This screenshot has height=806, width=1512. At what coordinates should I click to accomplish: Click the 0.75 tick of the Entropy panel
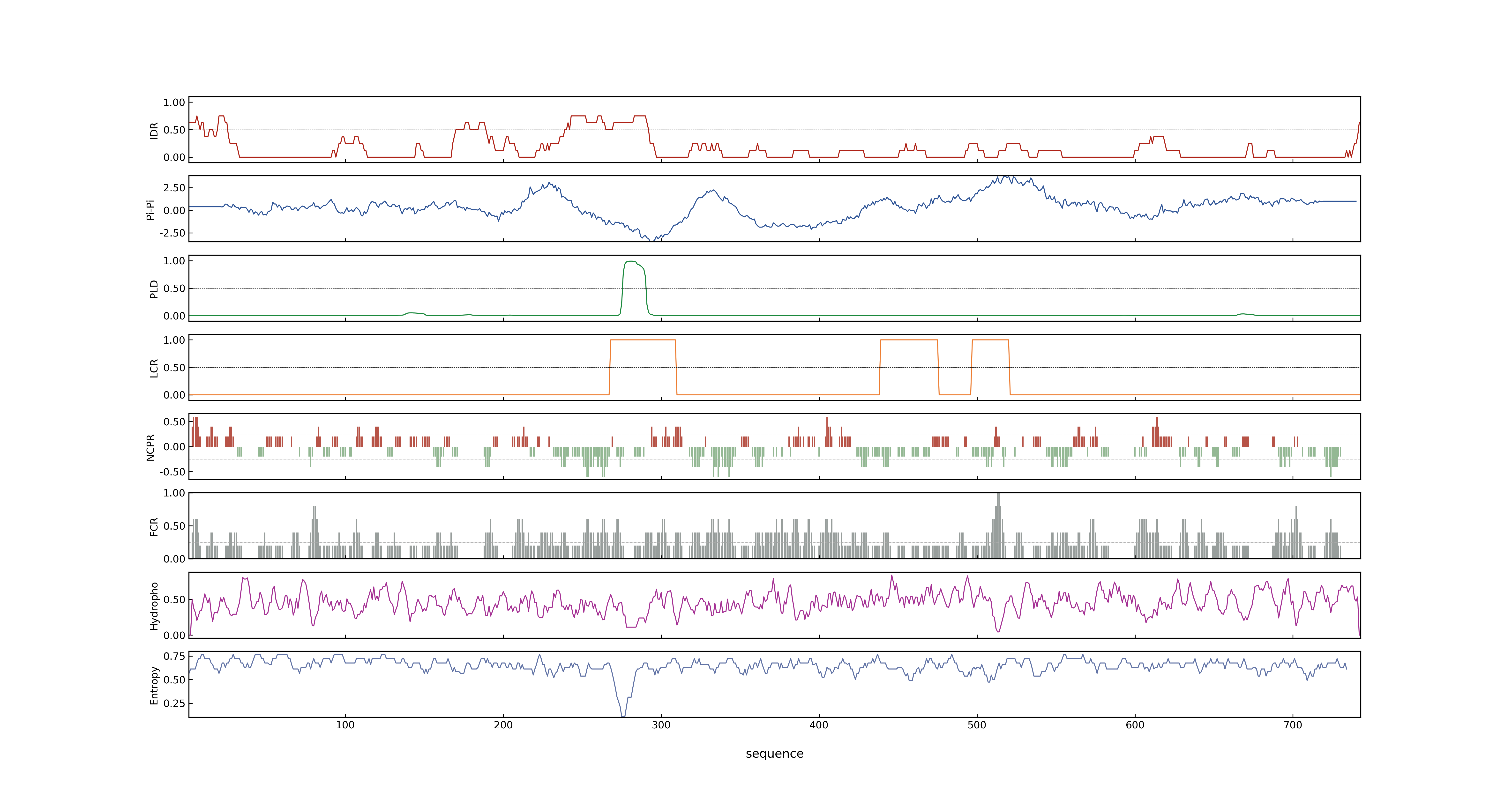tap(174, 656)
